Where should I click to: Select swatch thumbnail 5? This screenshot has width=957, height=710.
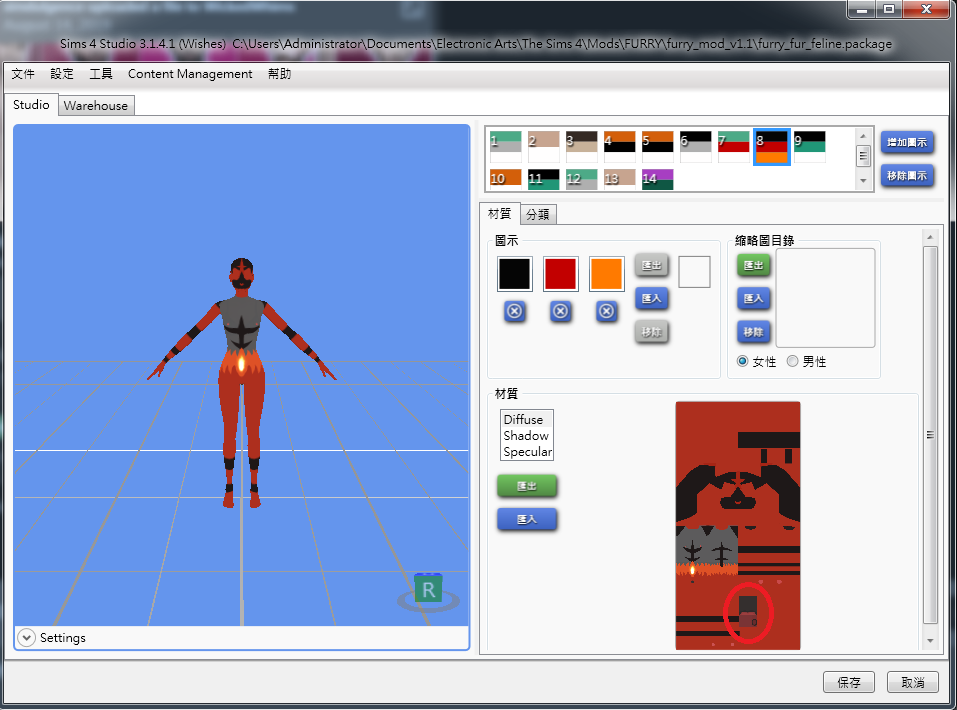[657, 147]
